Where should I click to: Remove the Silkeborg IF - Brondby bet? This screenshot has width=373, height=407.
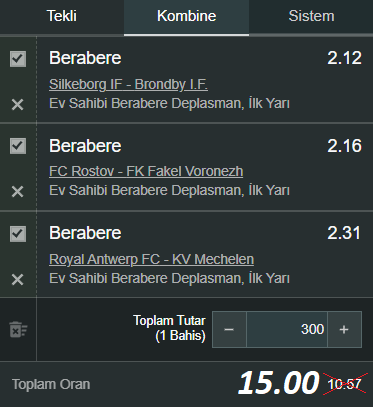[17, 105]
